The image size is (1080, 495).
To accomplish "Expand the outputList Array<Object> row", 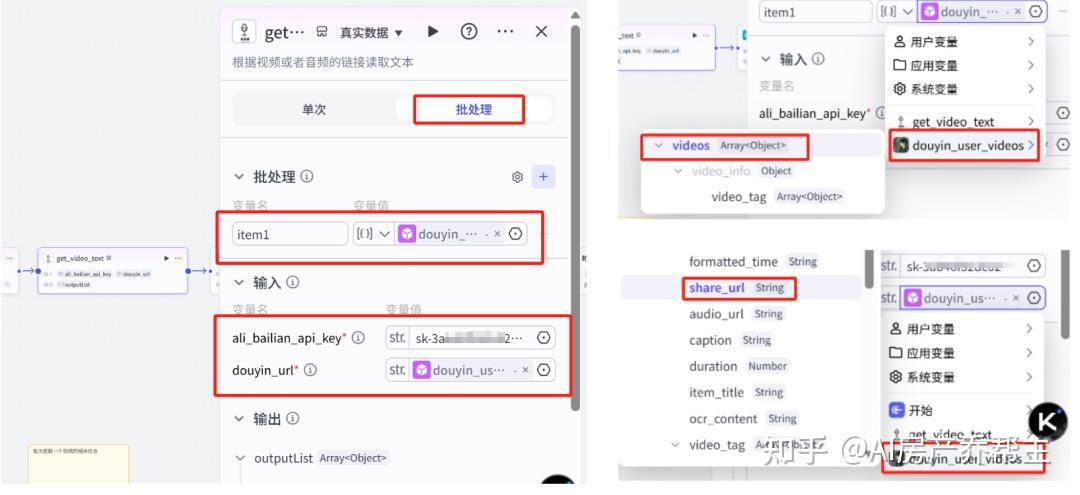I will [241, 458].
